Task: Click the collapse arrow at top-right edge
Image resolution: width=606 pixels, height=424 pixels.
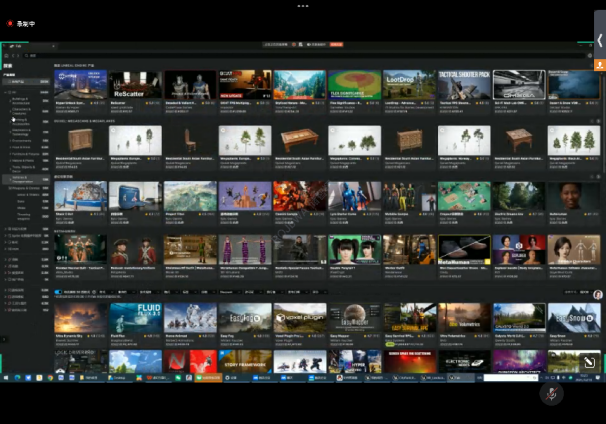Action: click(599, 39)
